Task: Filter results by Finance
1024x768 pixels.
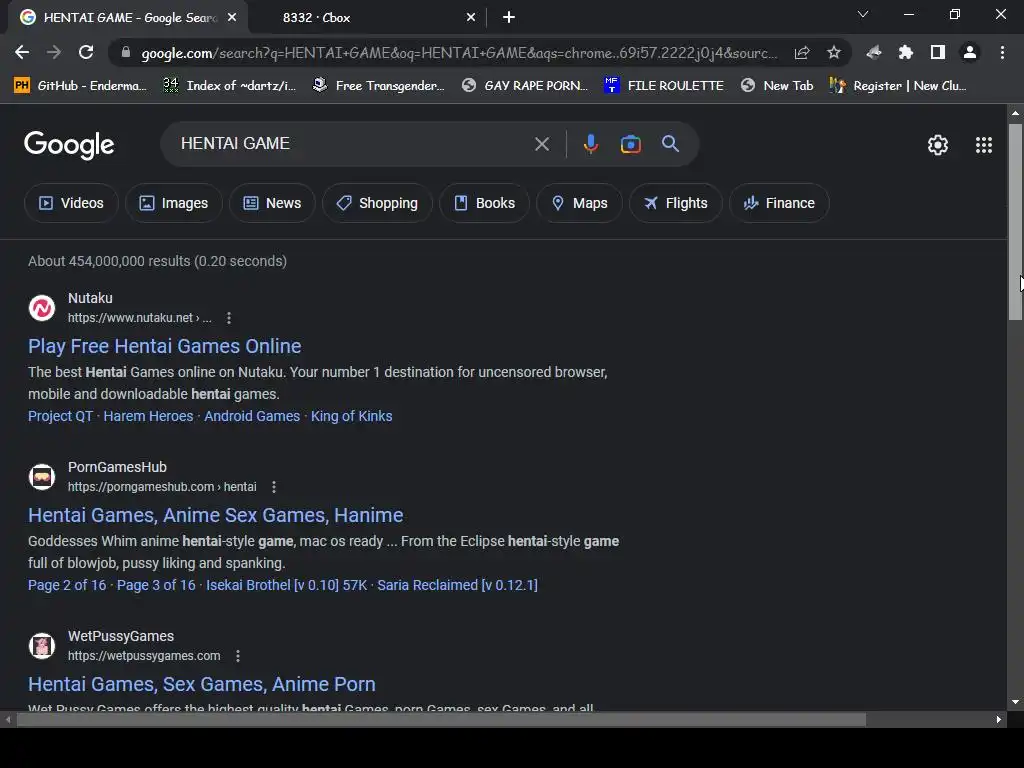Action: pos(779,203)
